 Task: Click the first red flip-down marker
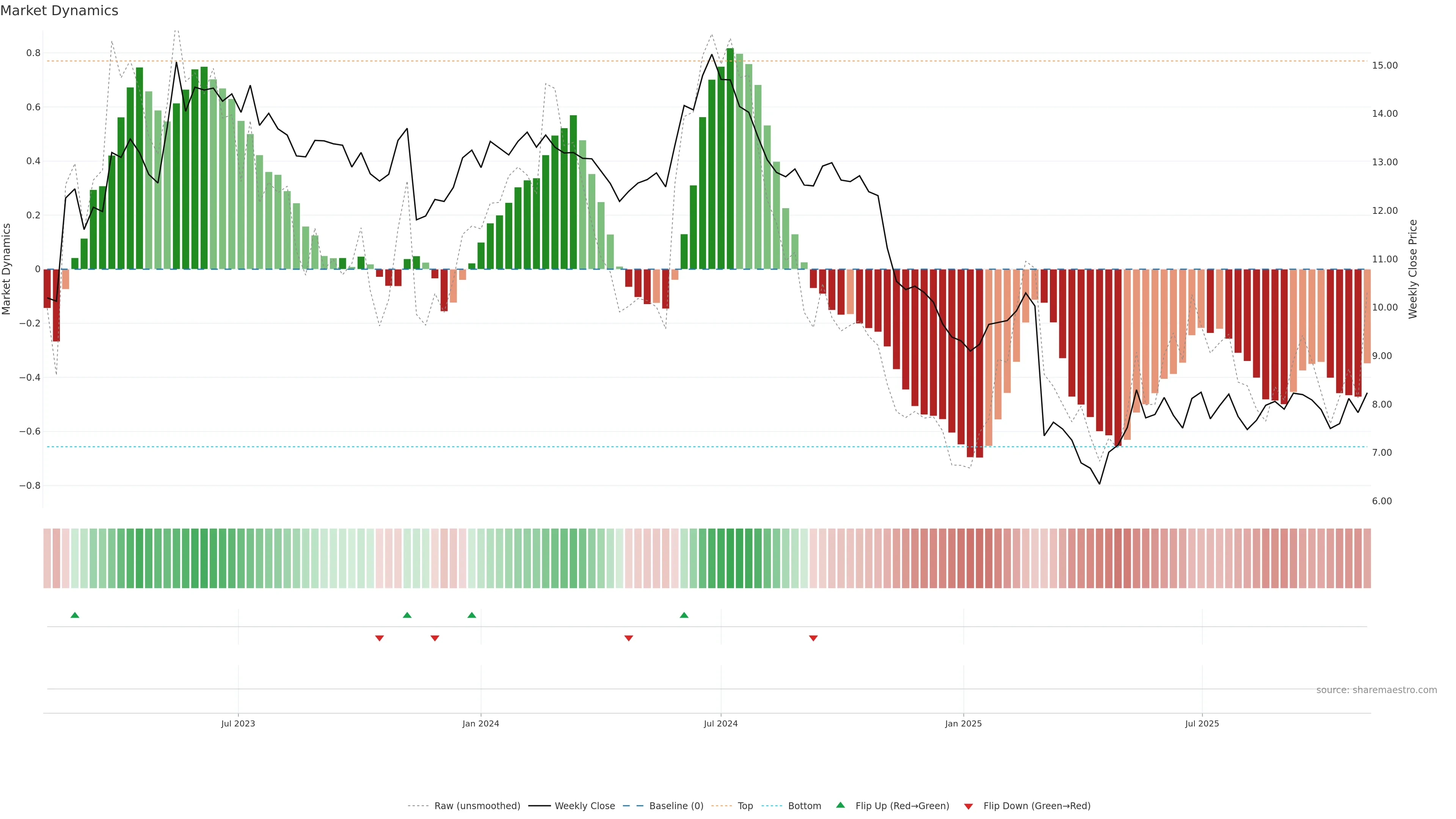click(x=379, y=638)
